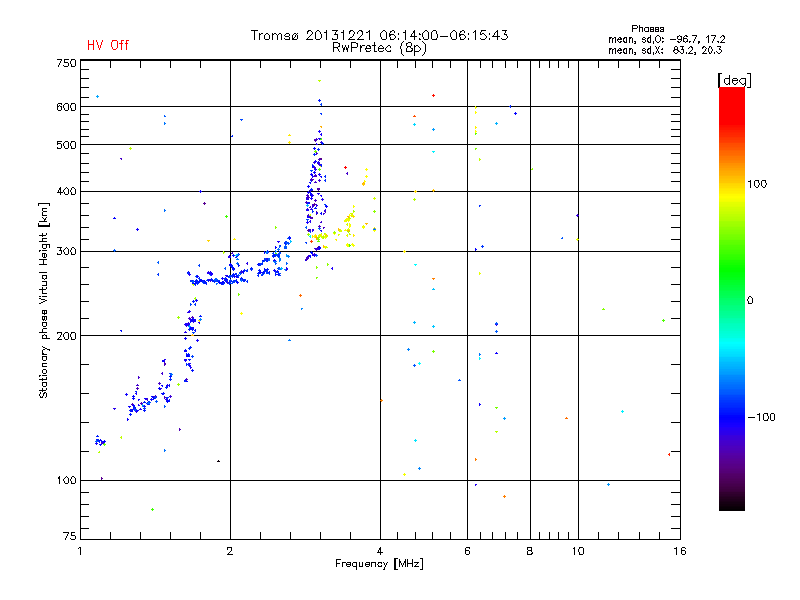Screen dimensions: 800x600
Task: Click the red 'HV Off' status text
Action: [108, 45]
